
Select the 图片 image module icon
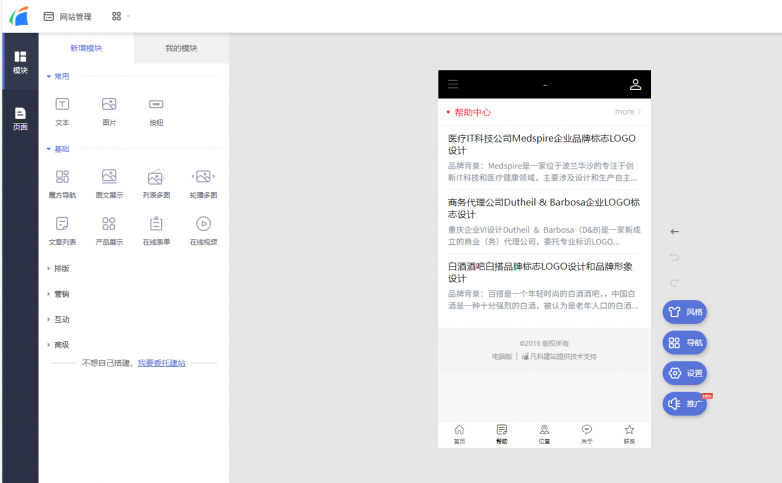109,104
